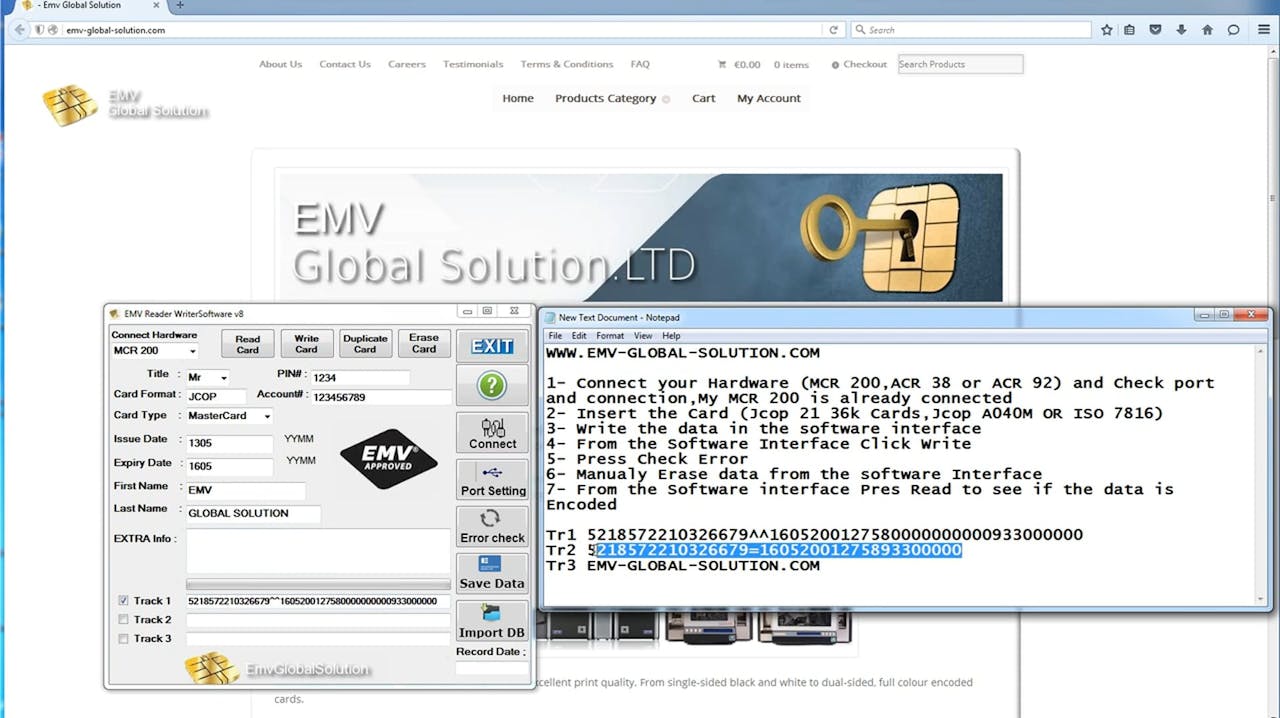Go to the My Account tab
Screen dimensions: 1280x718
click(x=768, y=98)
